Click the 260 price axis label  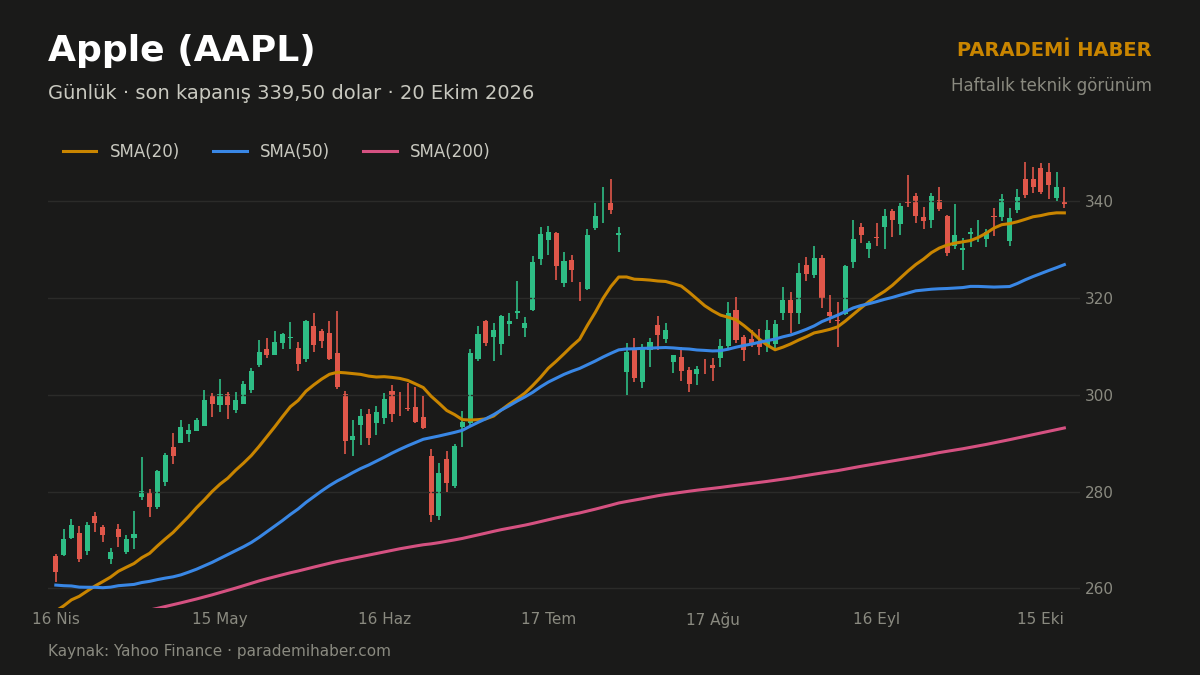point(1099,589)
